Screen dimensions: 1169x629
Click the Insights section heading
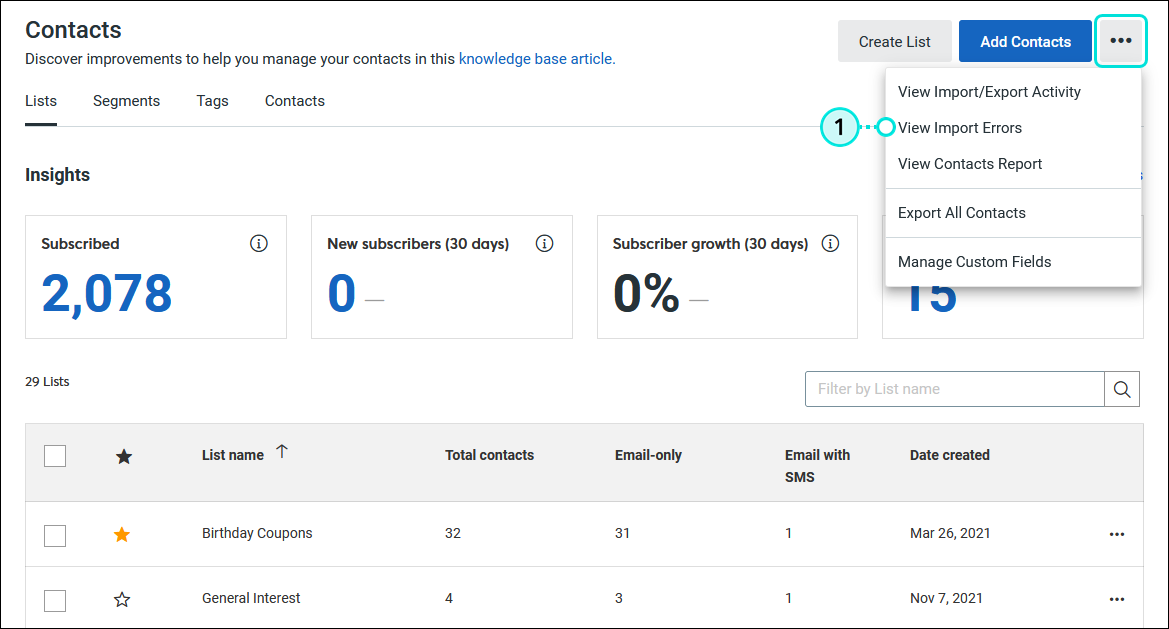pyautogui.click(x=57, y=174)
